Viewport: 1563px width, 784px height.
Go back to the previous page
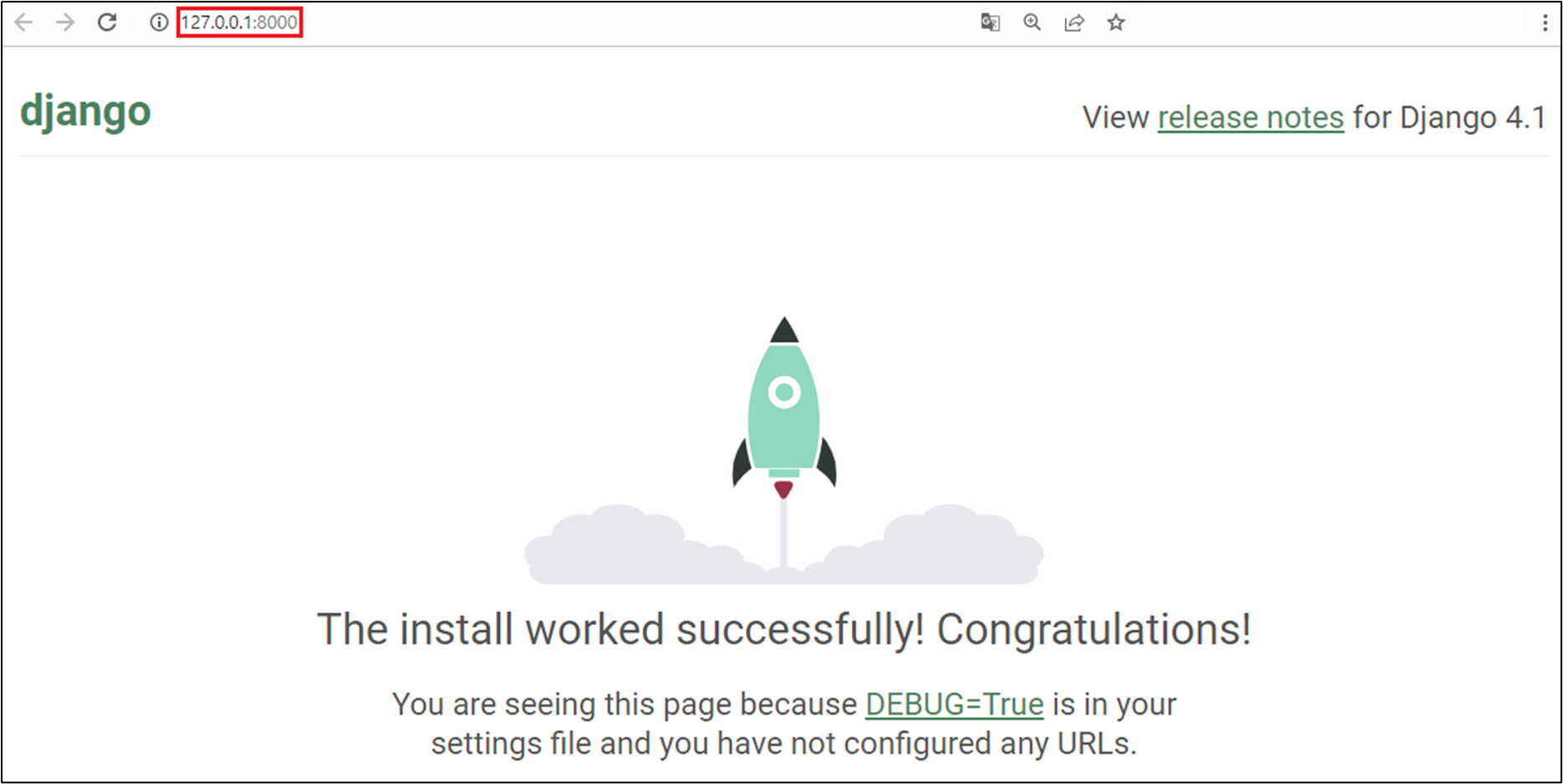tap(24, 22)
